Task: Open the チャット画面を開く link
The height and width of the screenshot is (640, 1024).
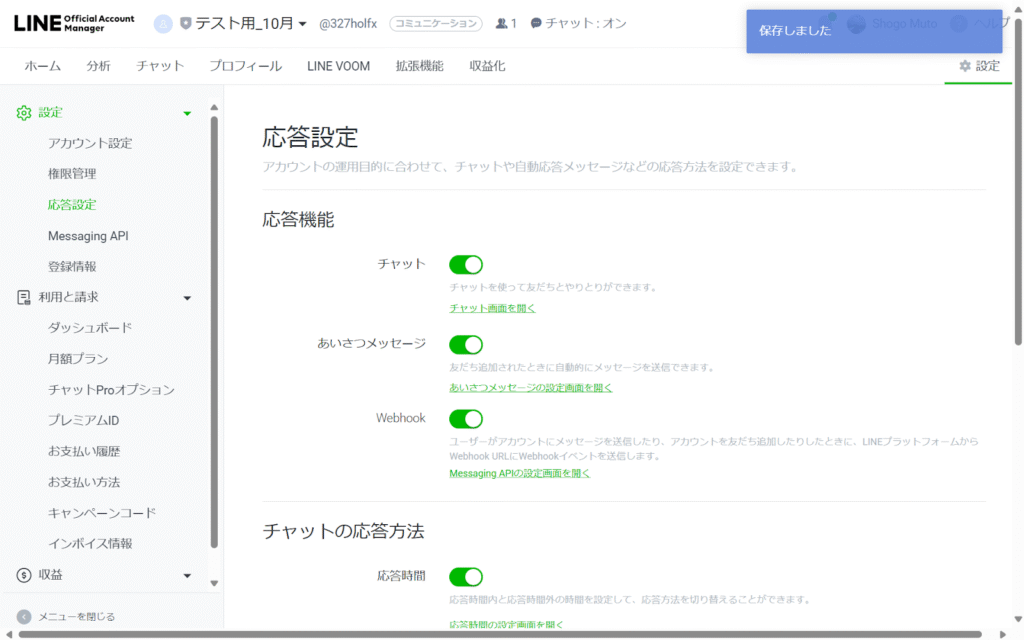Action: pos(492,308)
